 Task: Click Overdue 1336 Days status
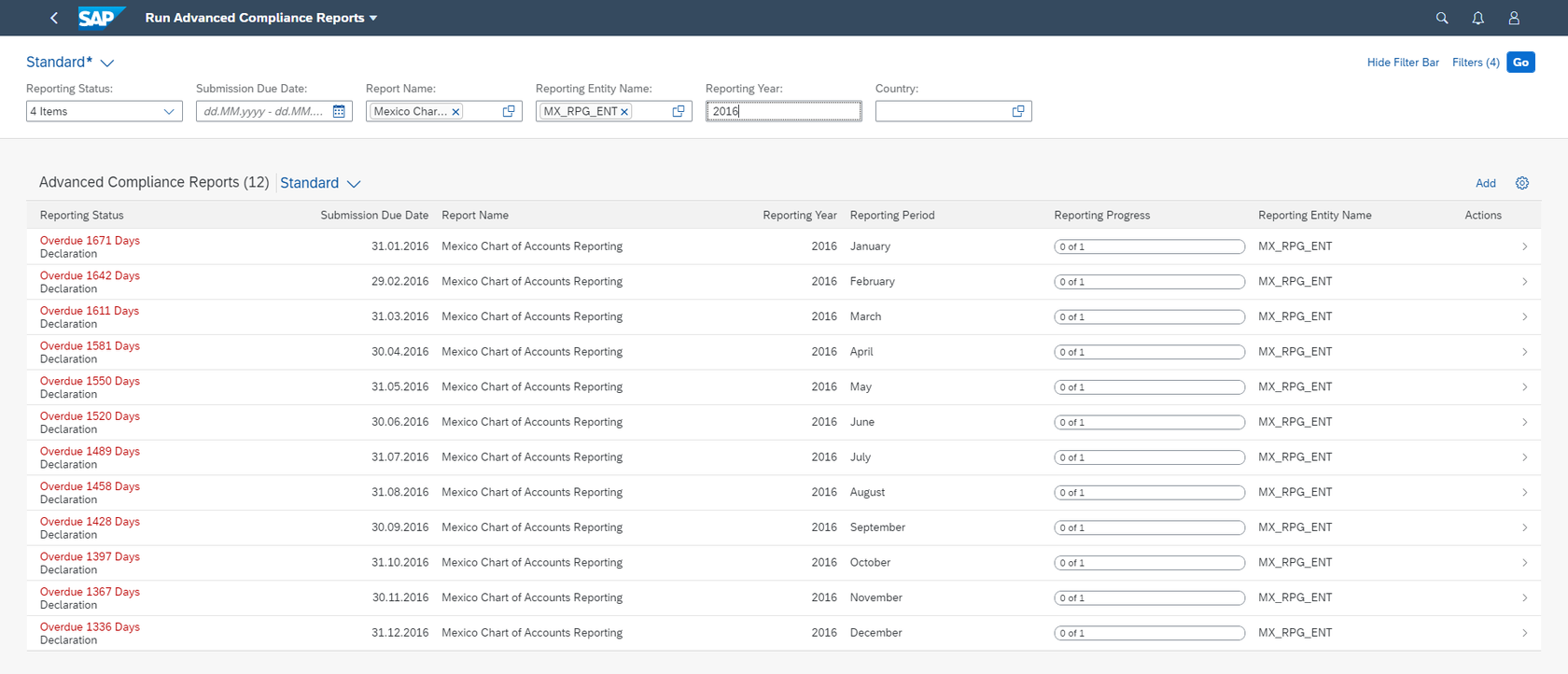pos(90,626)
